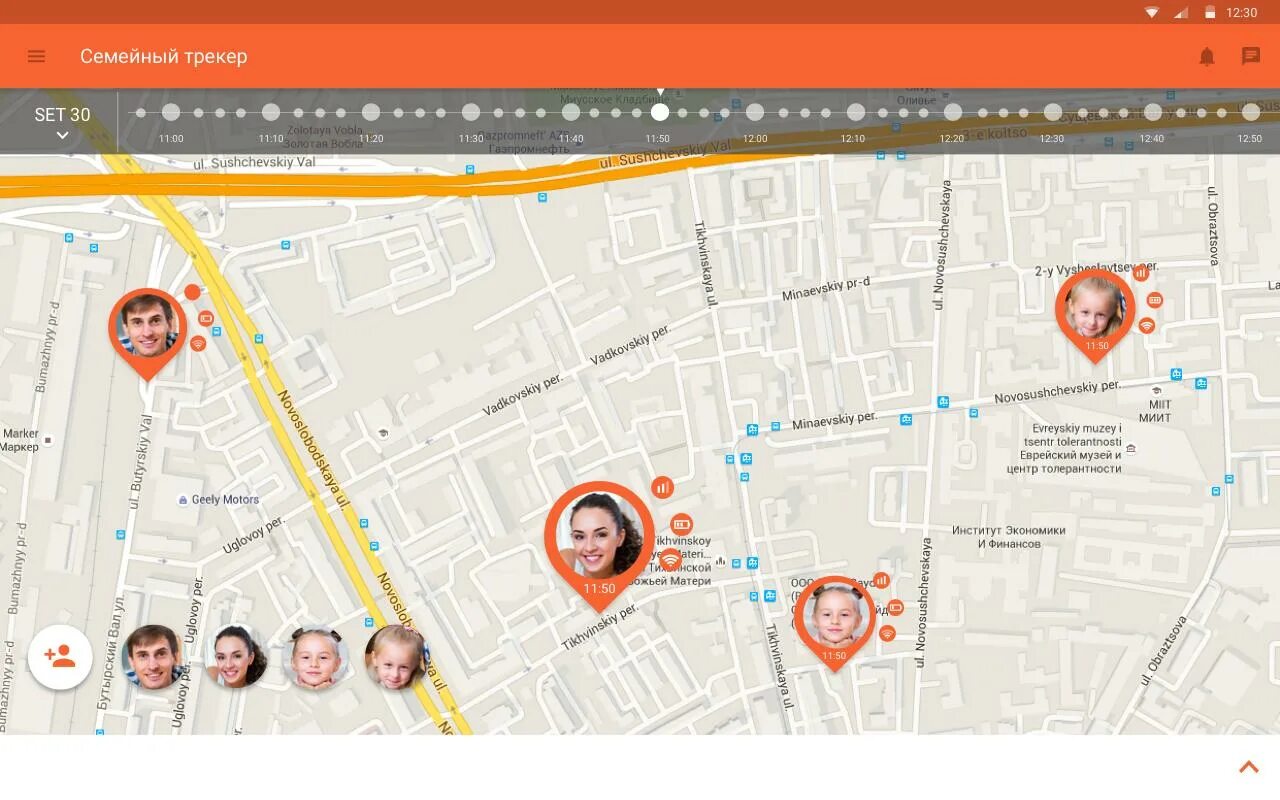Screen dimensions: 1280x800
Task: Check signal icon beside pigtailed girl's pin
Action: 881,580
